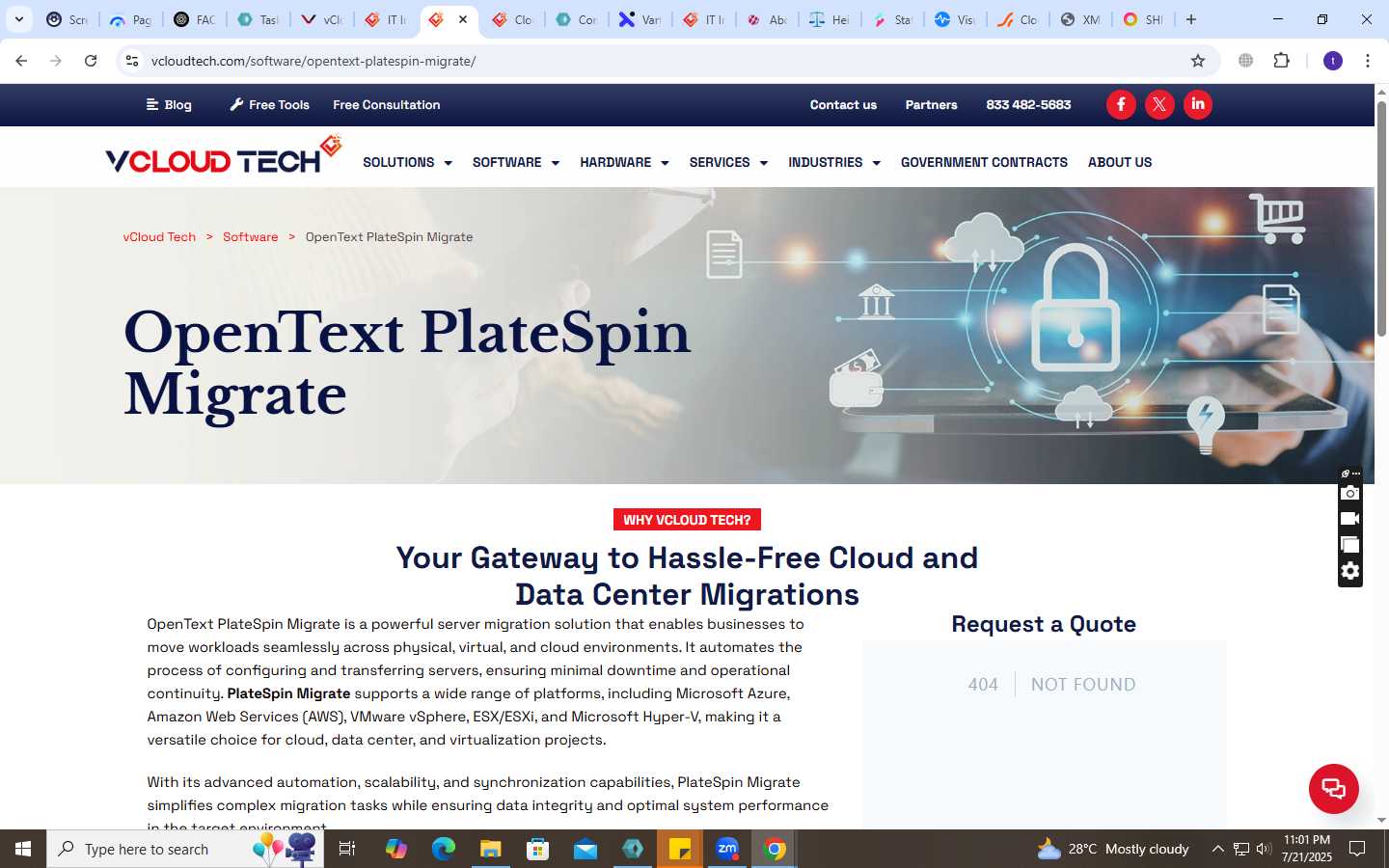The image size is (1389, 868).
Task: Go back to previous page
Action: pos(21,61)
